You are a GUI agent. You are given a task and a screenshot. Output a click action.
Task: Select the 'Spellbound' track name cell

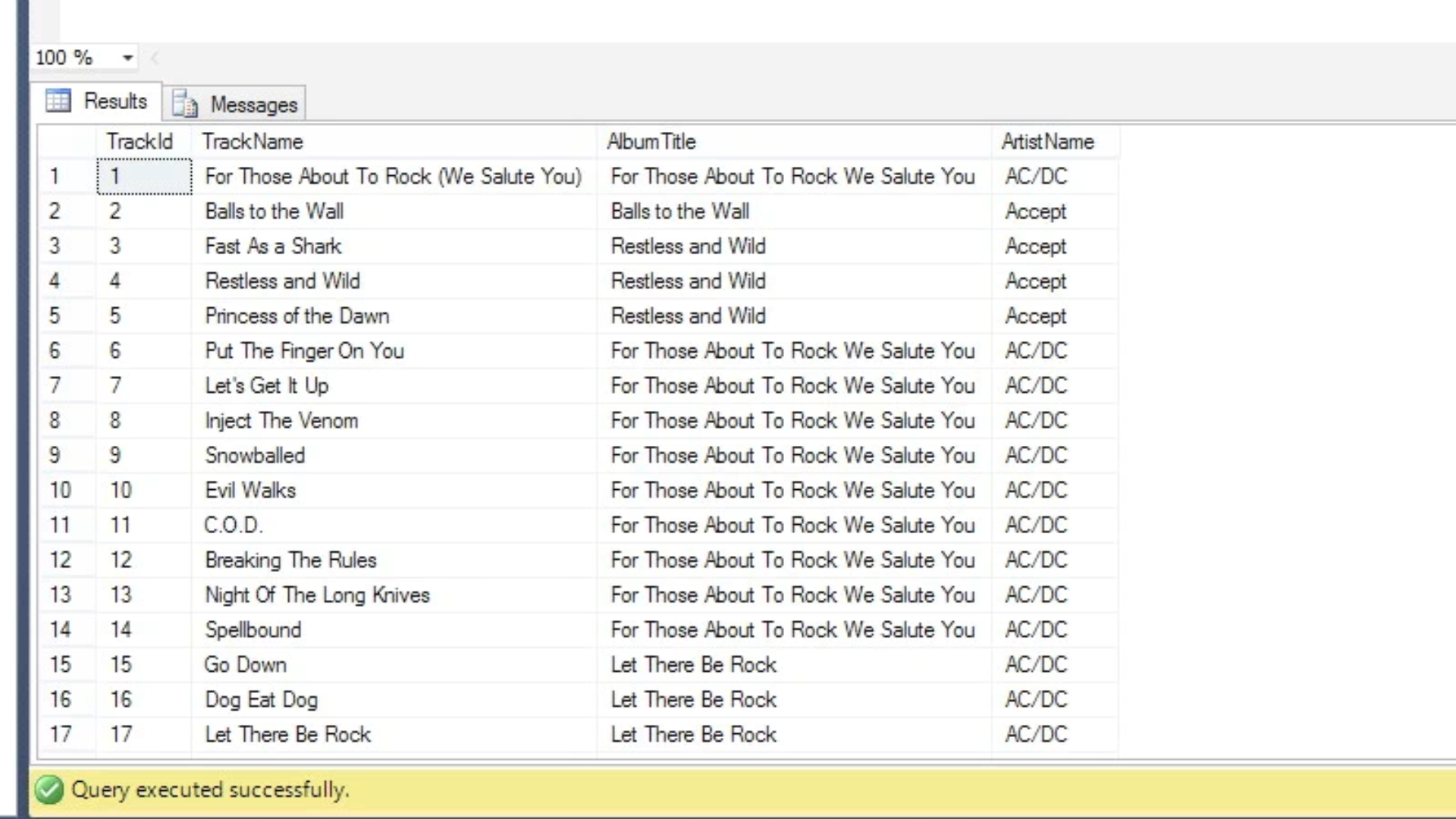[x=253, y=630]
